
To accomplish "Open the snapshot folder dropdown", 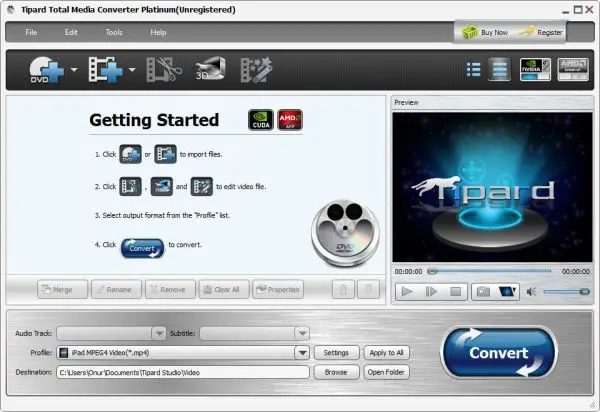I will click(507, 292).
